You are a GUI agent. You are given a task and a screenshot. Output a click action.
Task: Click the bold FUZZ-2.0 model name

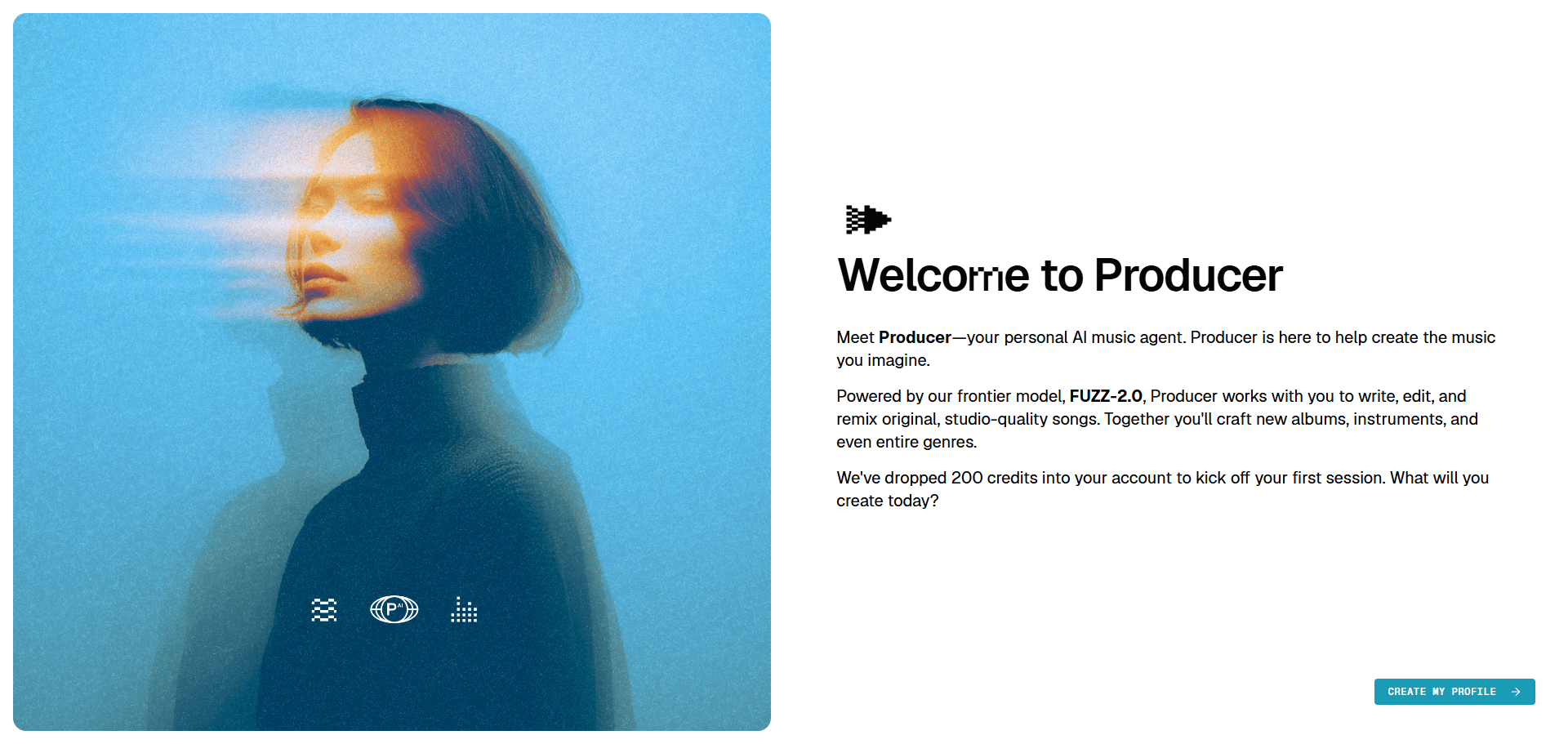[x=1106, y=396]
